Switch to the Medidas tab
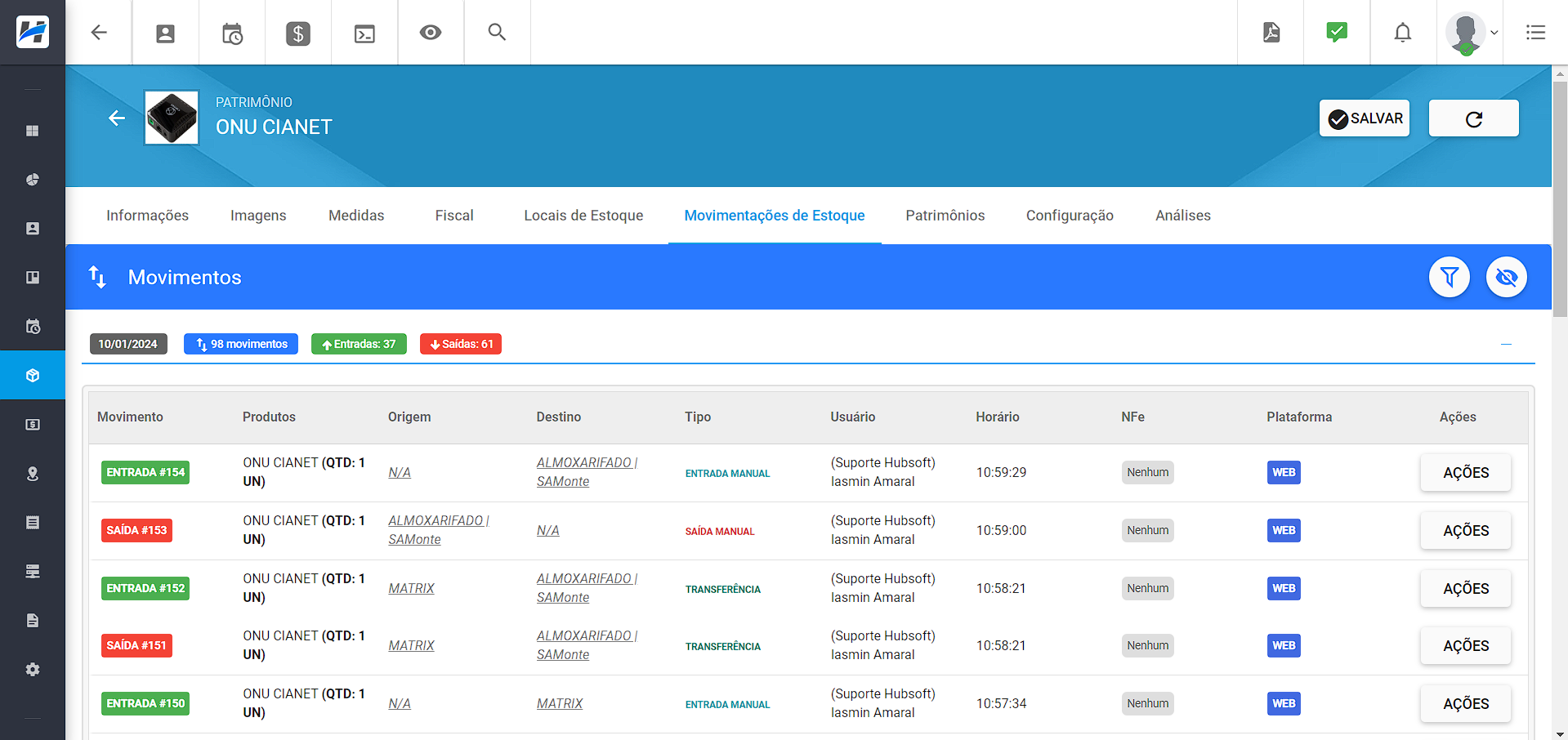Viewport: 1568px width, 740px height. [356, 216]
